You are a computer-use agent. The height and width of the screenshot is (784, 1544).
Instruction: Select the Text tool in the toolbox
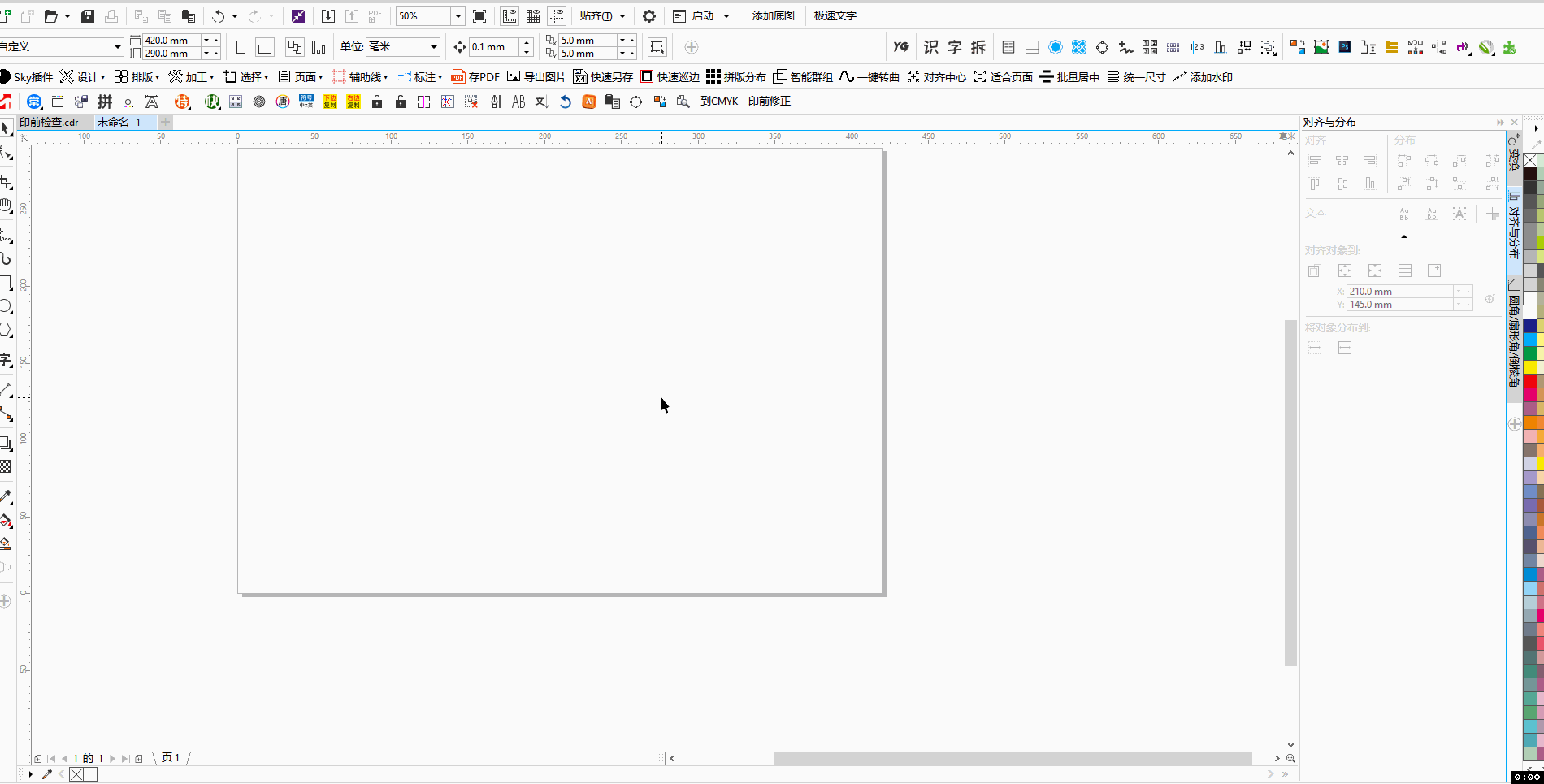click(x=6, y=360)
